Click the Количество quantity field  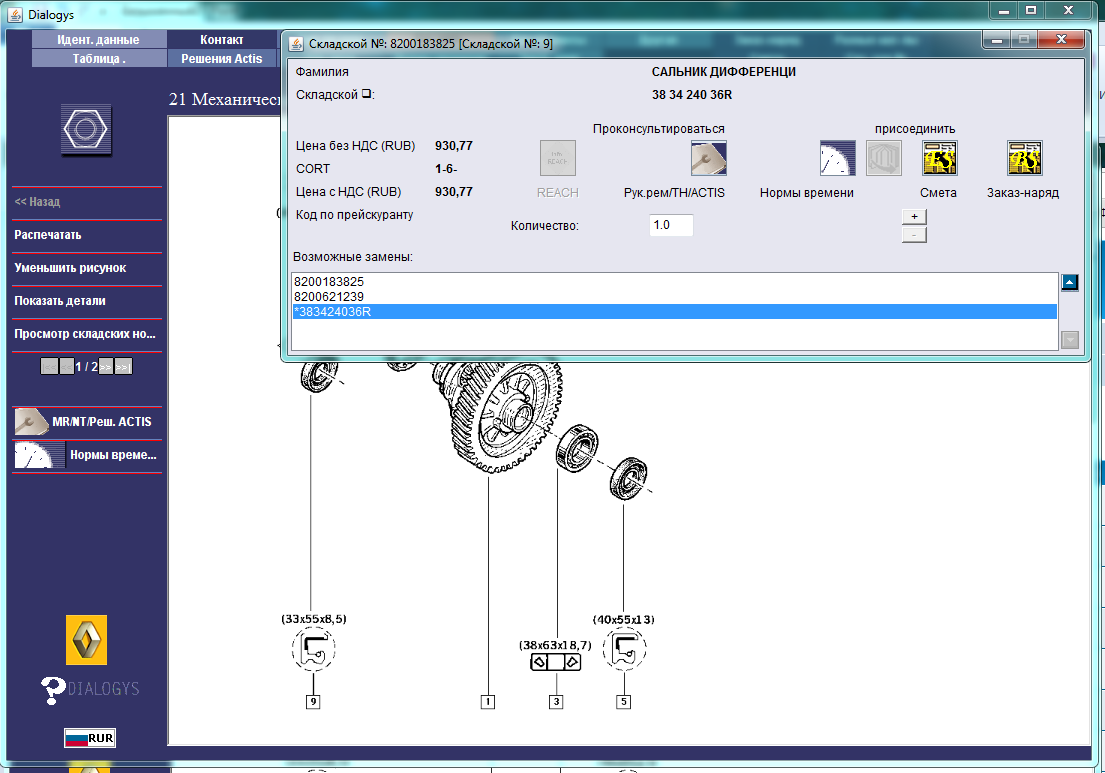coord(671,225)
